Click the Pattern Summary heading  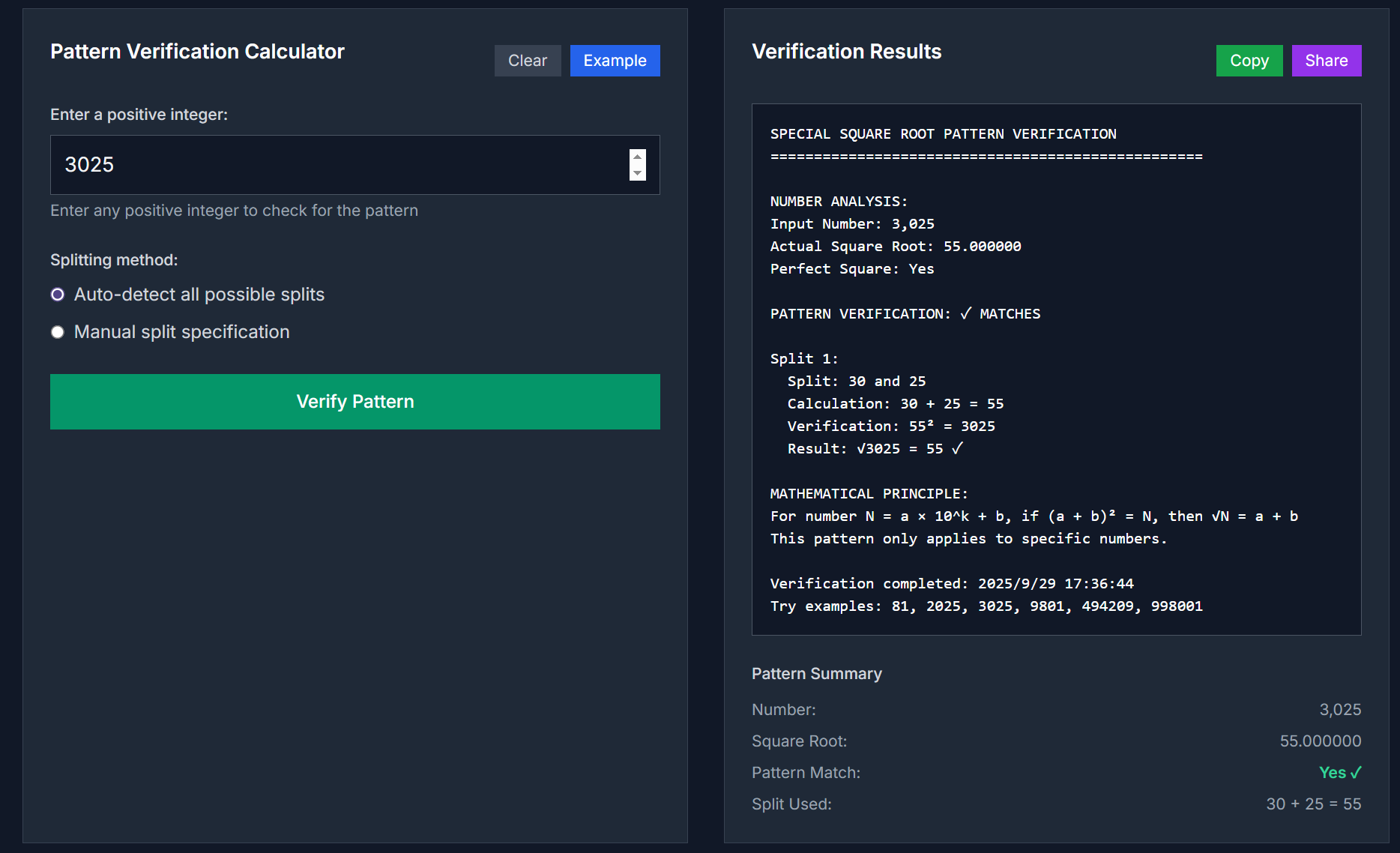coord(816,674)
